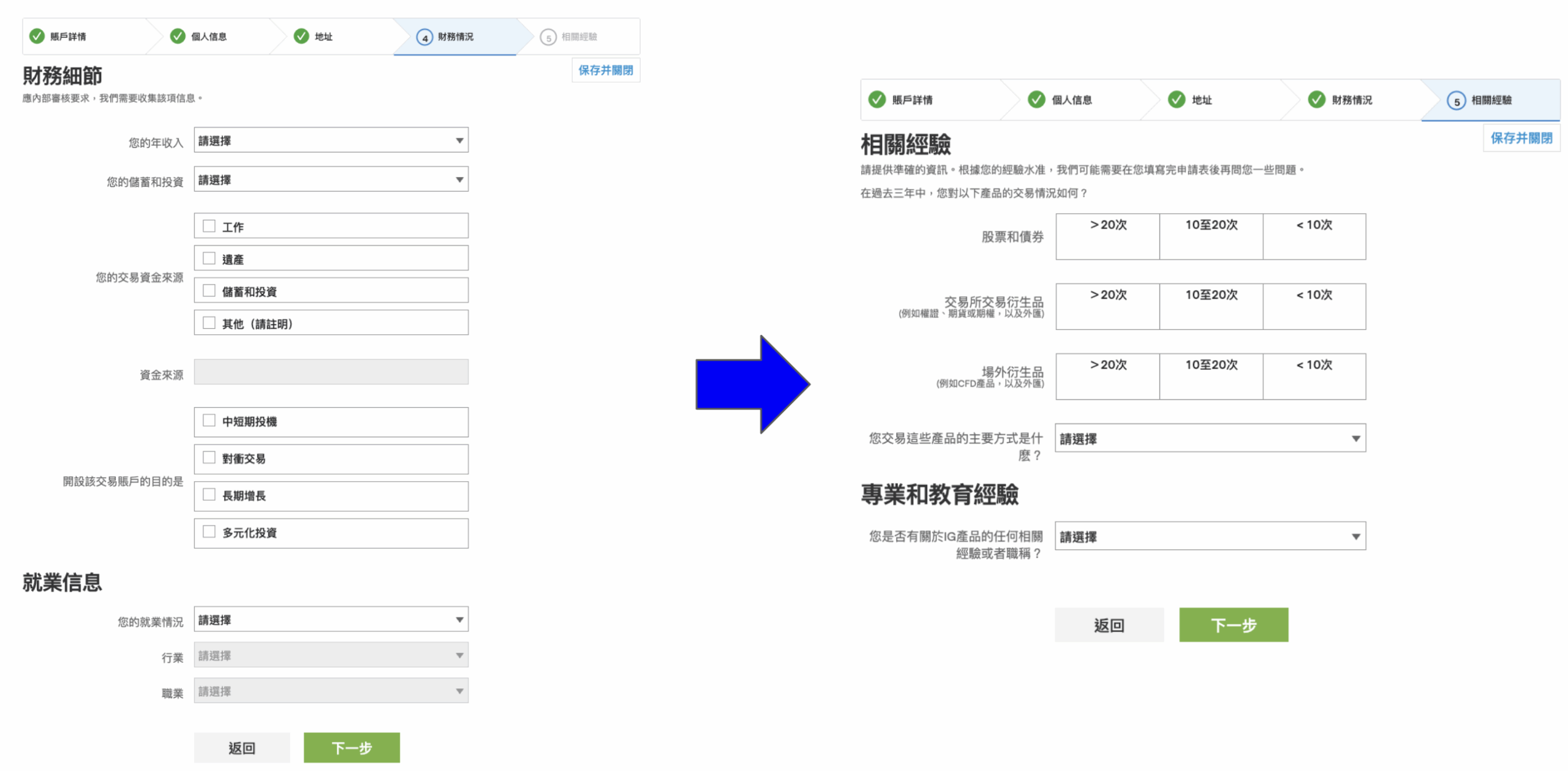
Task: Click green checkmark beside 賬戶詳情 in left form
Action: 37,36
